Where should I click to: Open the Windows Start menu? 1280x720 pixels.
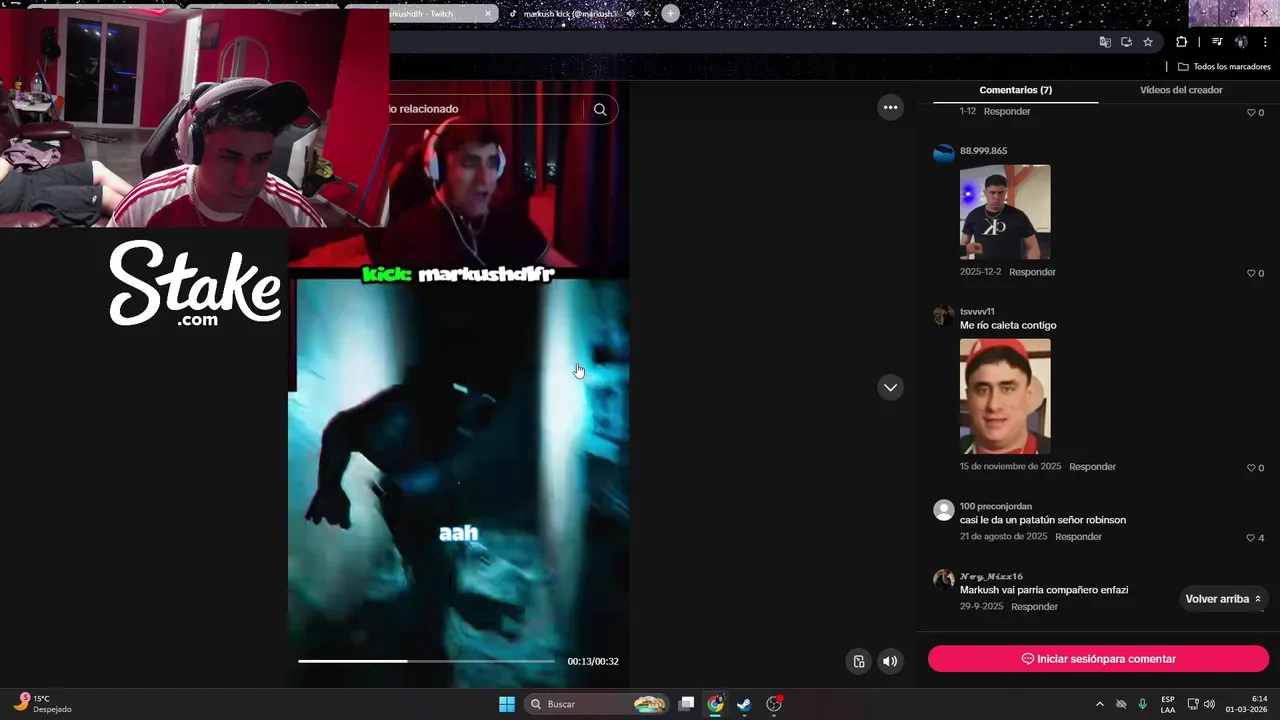(507, 704)
